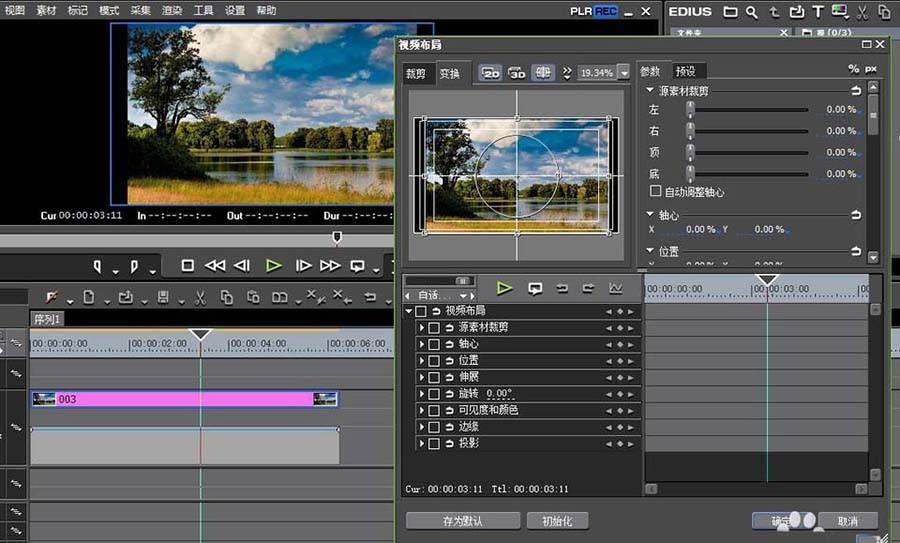Click the cut scissors icon in timeline toolbar
Viewport: 900px width, 543px height.
pyautogui.click(x=200, y=297)
